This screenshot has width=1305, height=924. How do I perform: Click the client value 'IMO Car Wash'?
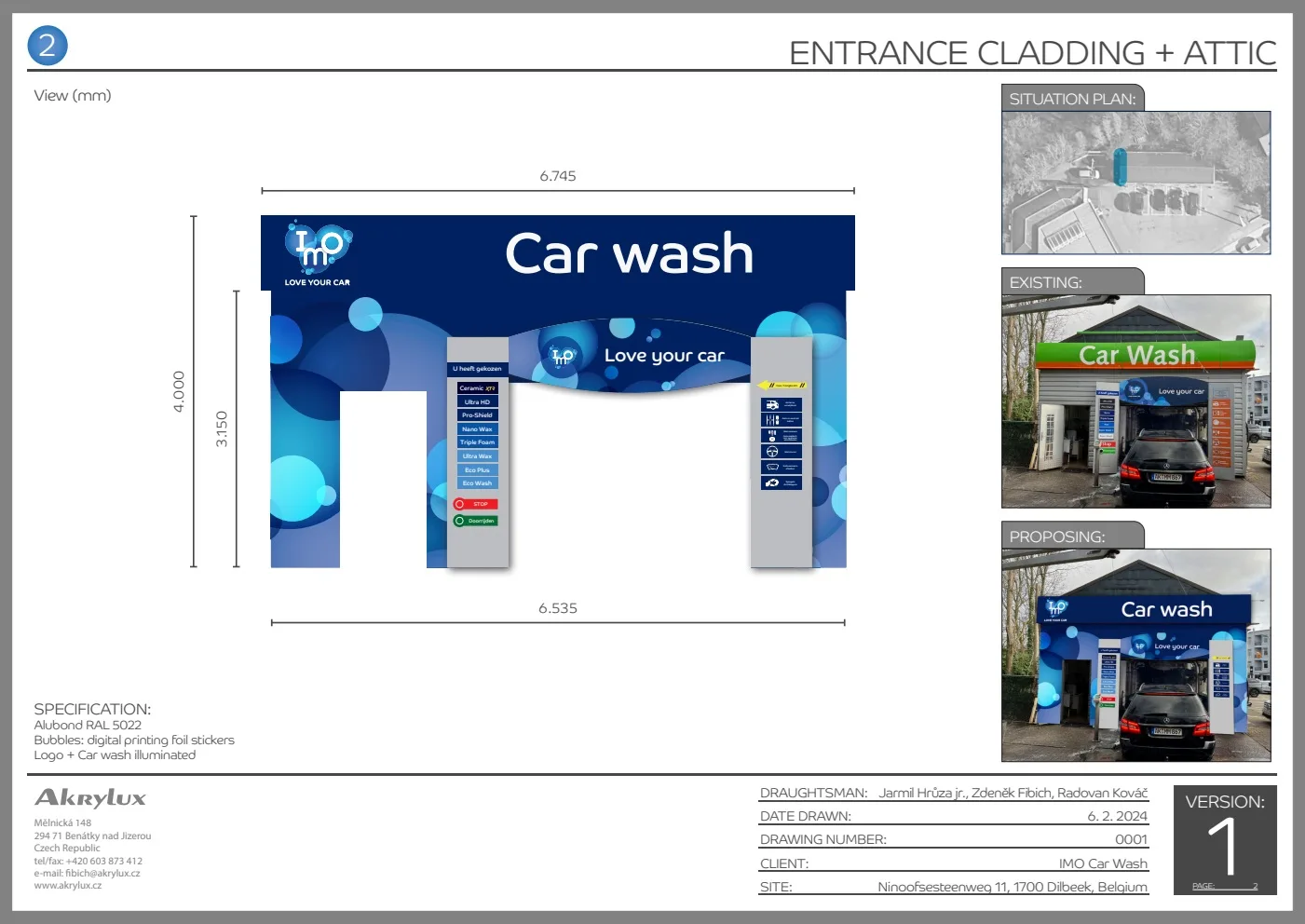[1103, 863]
